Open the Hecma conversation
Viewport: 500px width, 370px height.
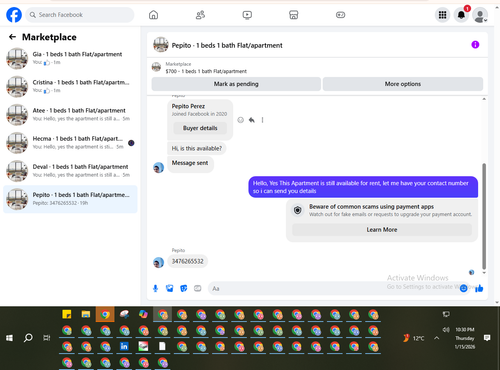[x=70, y=143]
